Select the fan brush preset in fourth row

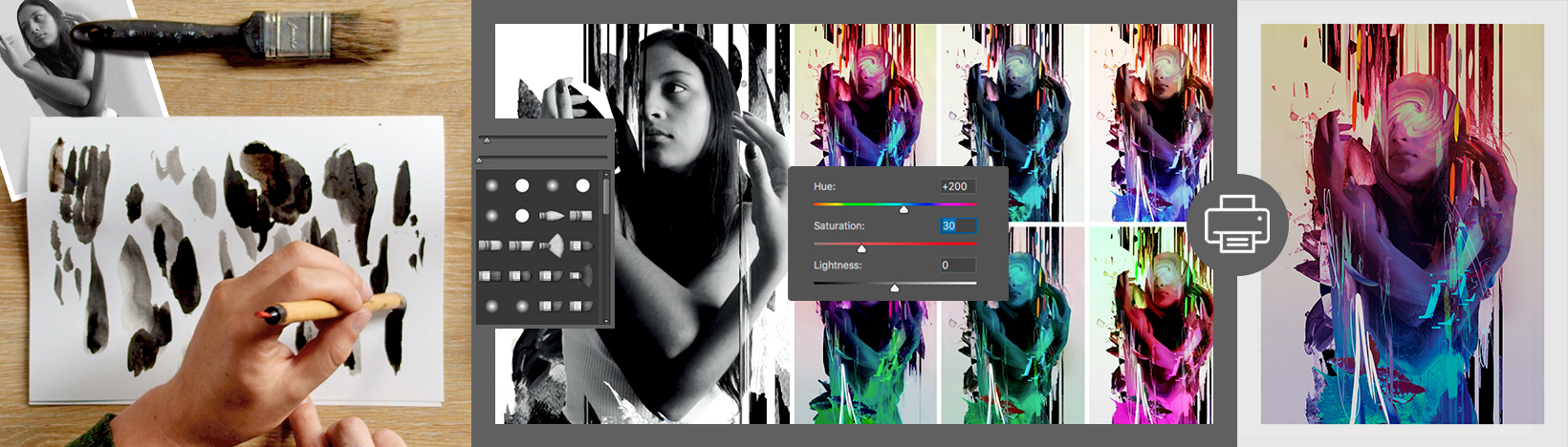582,276
